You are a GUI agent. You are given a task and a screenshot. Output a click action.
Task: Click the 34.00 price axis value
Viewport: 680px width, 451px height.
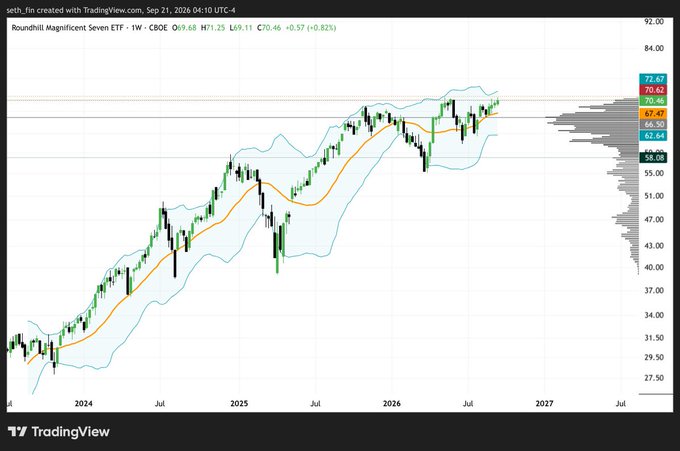click(x=654, y=315)
